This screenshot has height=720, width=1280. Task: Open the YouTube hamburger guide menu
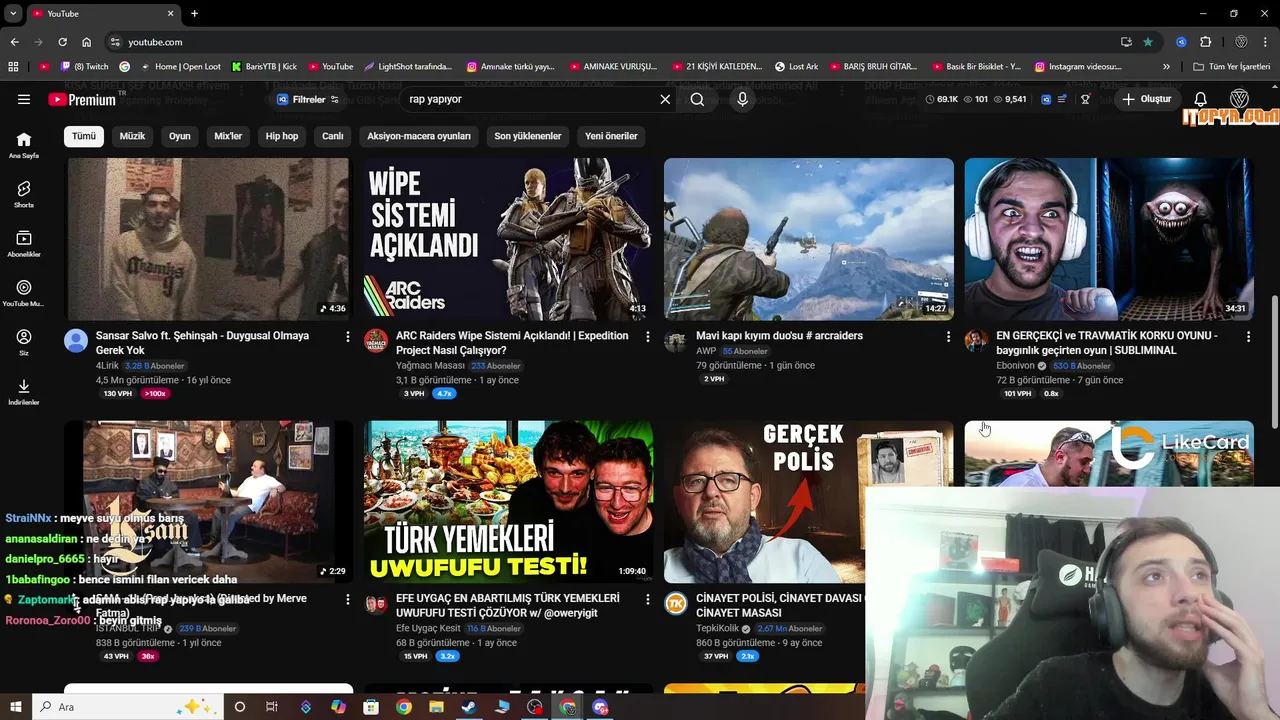click(24, 99)
